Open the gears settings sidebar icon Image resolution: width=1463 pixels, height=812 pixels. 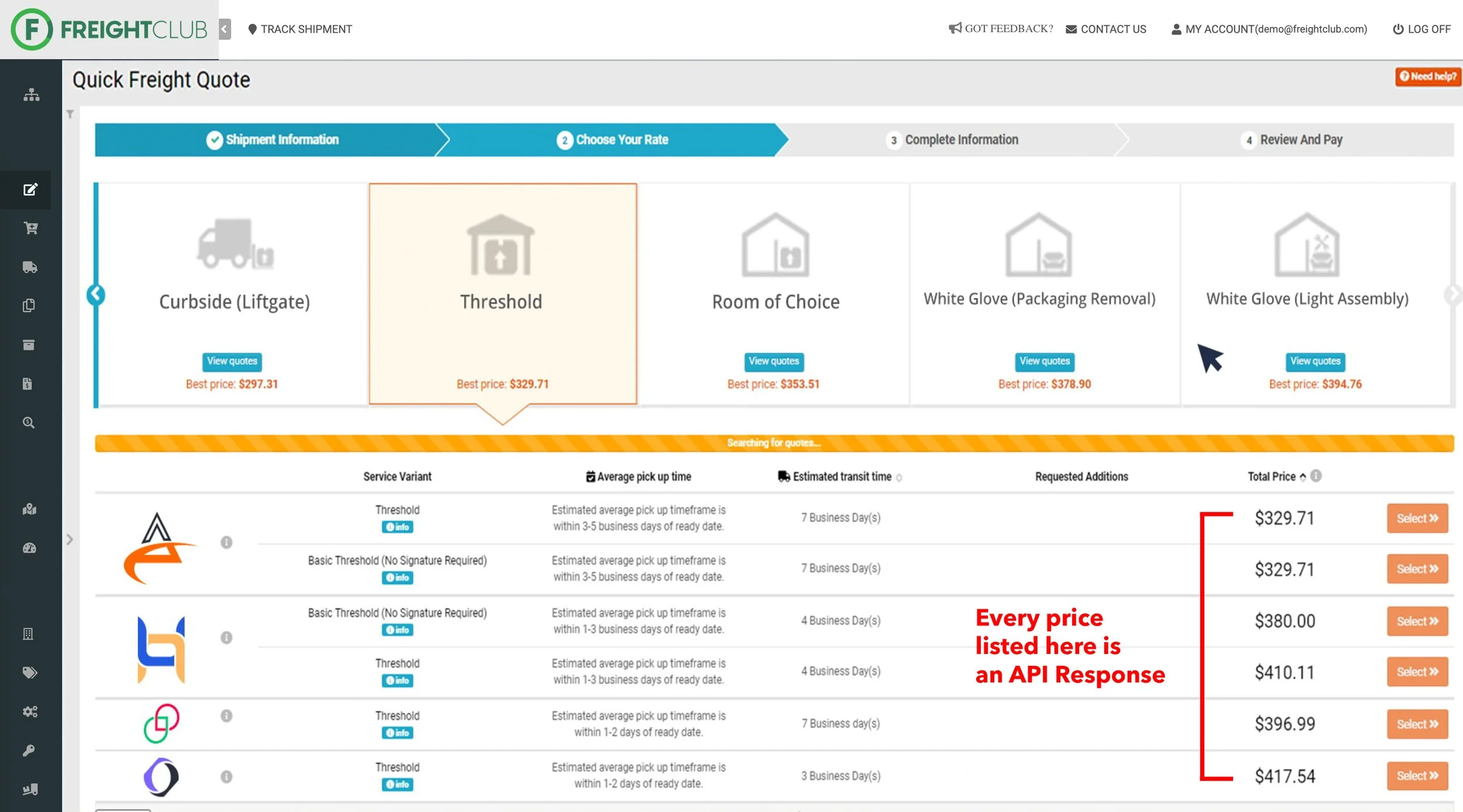(x=30, y=711)
